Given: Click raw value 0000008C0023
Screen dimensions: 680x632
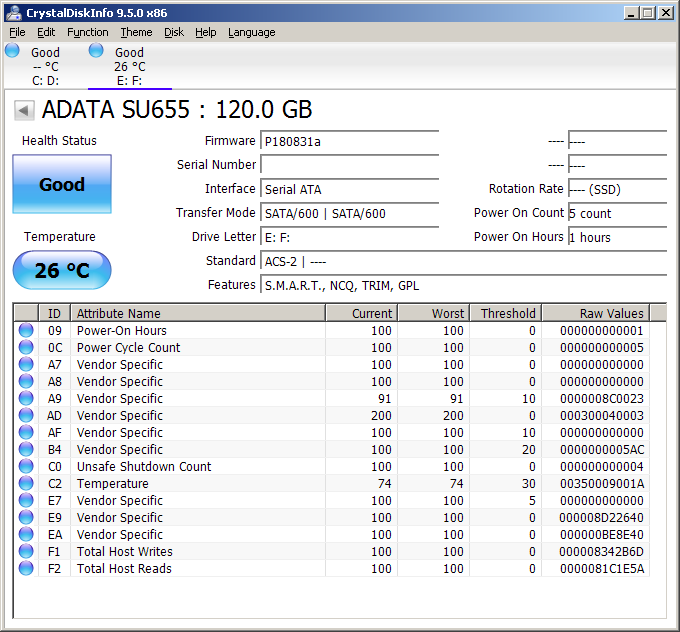Looking at the screenshot, I should point(602,399).
